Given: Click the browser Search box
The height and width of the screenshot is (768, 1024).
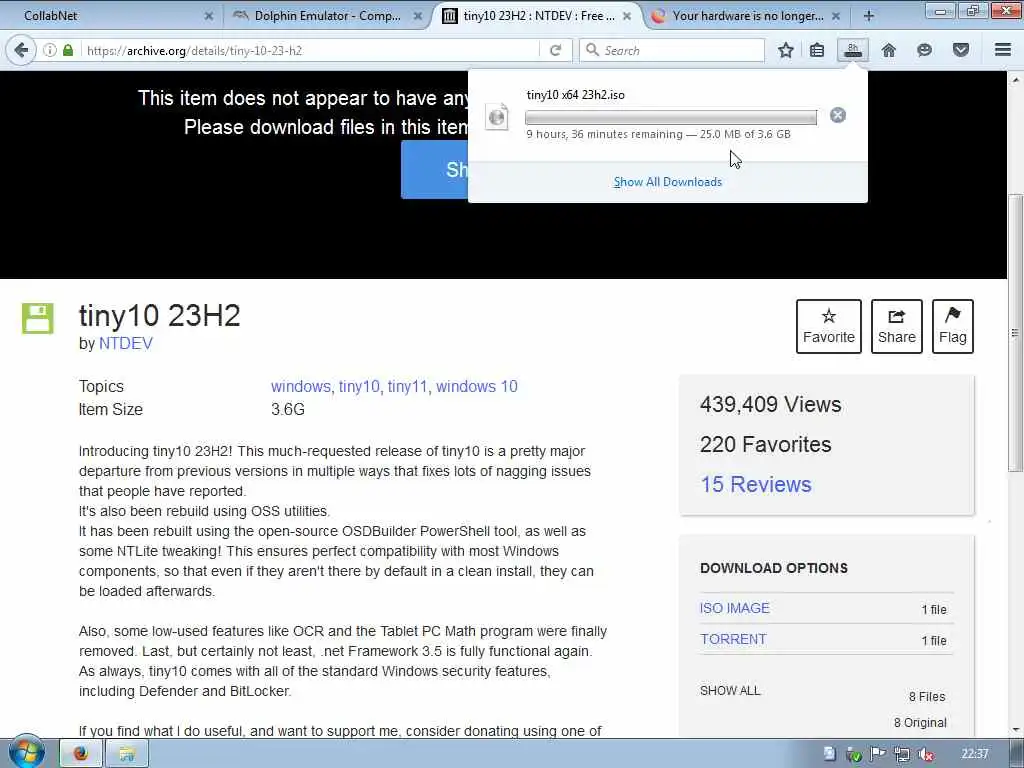Looking at the screenshot, I should 673,50.
